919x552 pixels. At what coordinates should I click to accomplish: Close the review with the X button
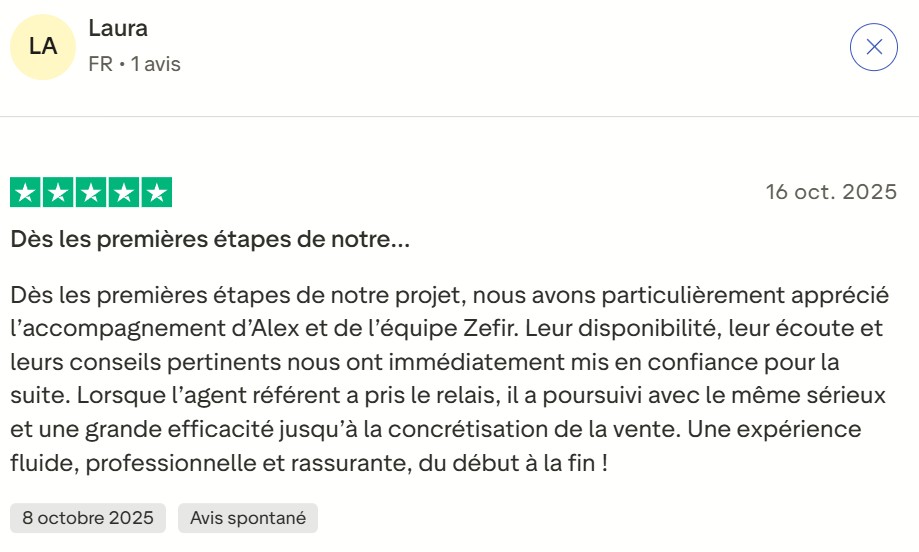pyautogui.click(x=873, y=47)
